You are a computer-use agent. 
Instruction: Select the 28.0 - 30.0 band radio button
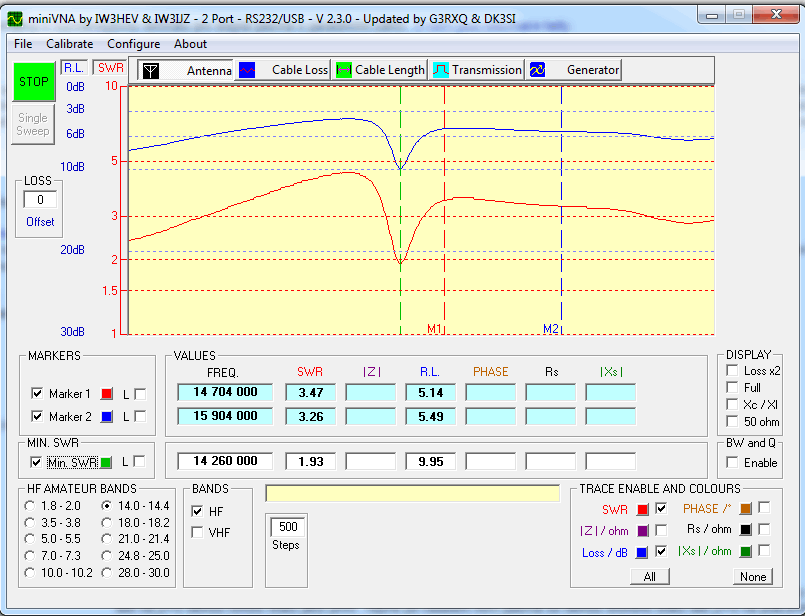pyautogui.click(x=108, y=571)
